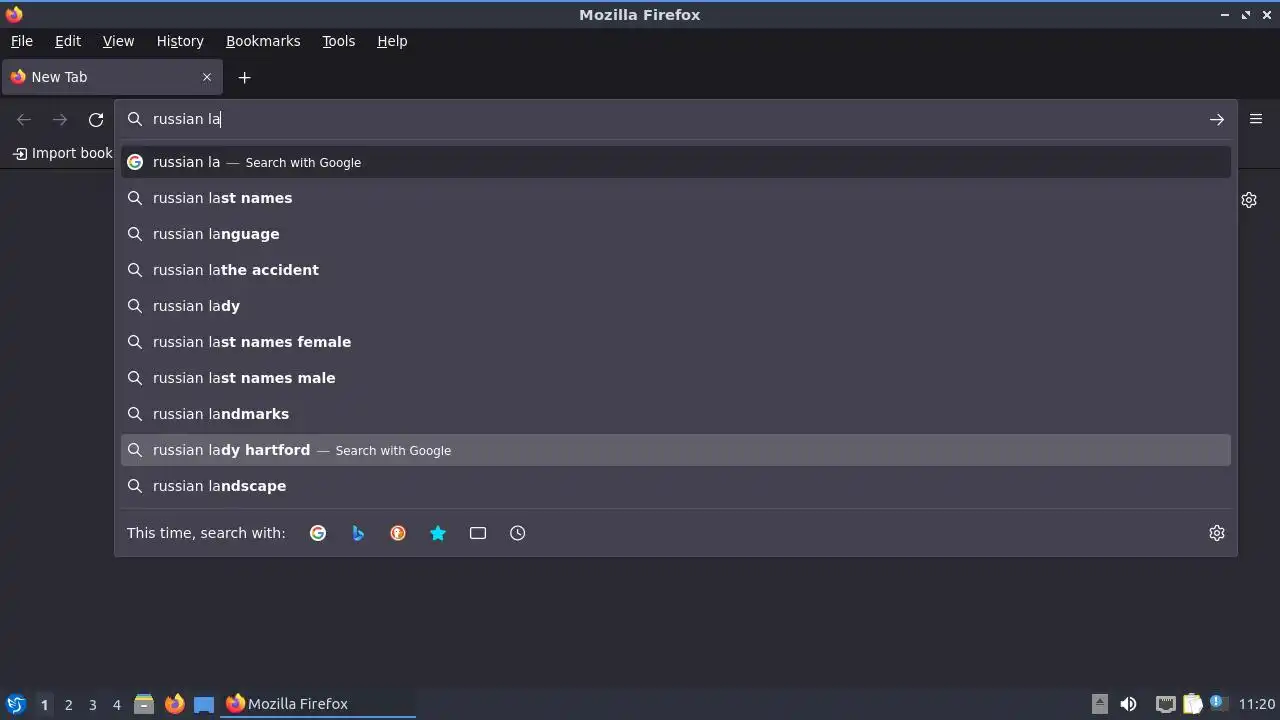Click the show desktop taskbar icon
1280x720 pixels.
pyautogui.click(x=204, y=704)
